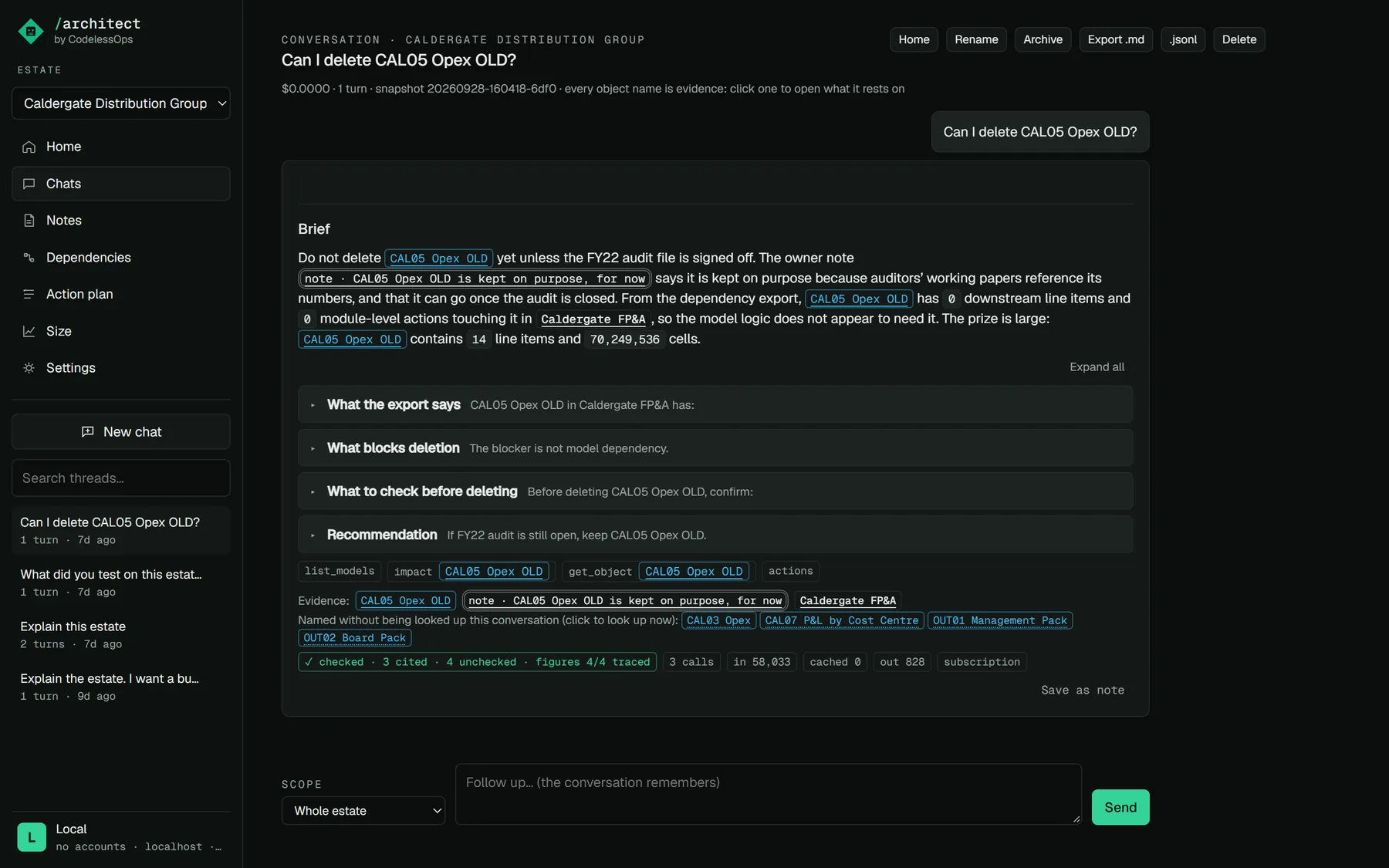Open thread 'Explain the estate. I want a bu...'
The height and width of the screenshot is (868, 1389).
tap(121, 687)
